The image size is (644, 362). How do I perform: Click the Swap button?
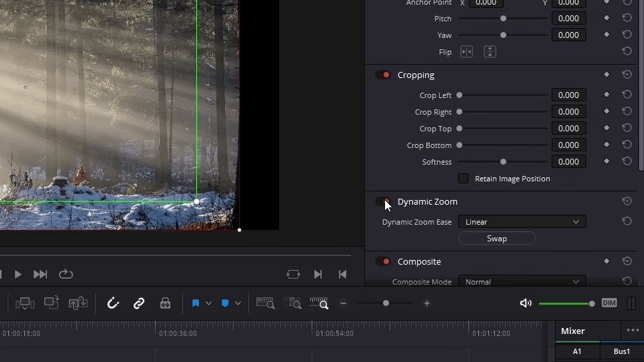point(497,239)
